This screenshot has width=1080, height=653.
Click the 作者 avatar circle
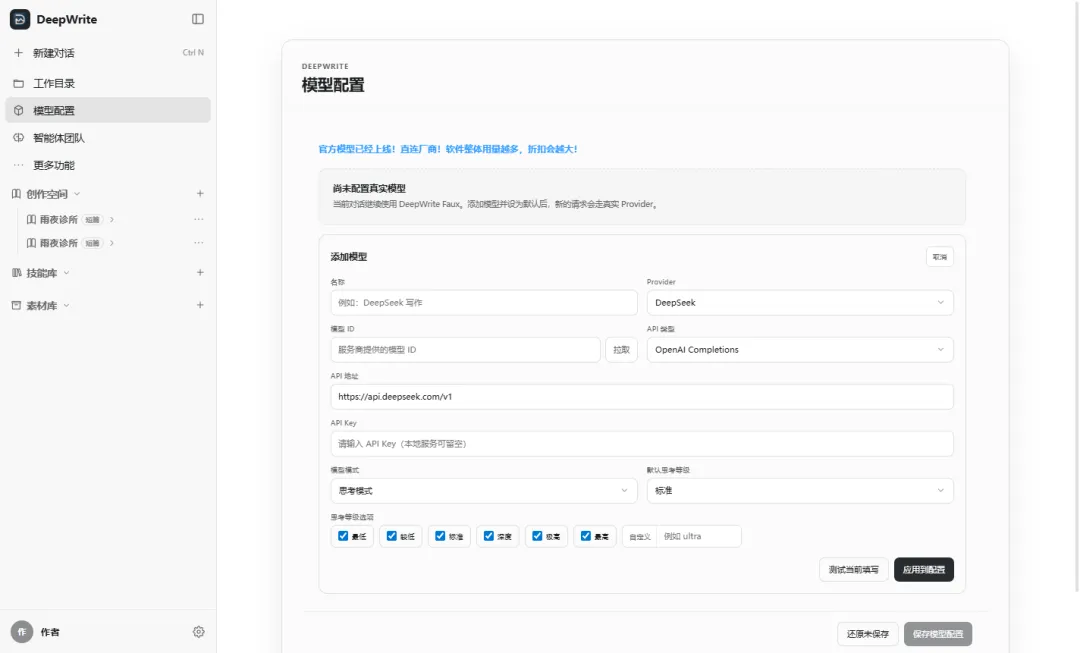(x=22, y=632)
